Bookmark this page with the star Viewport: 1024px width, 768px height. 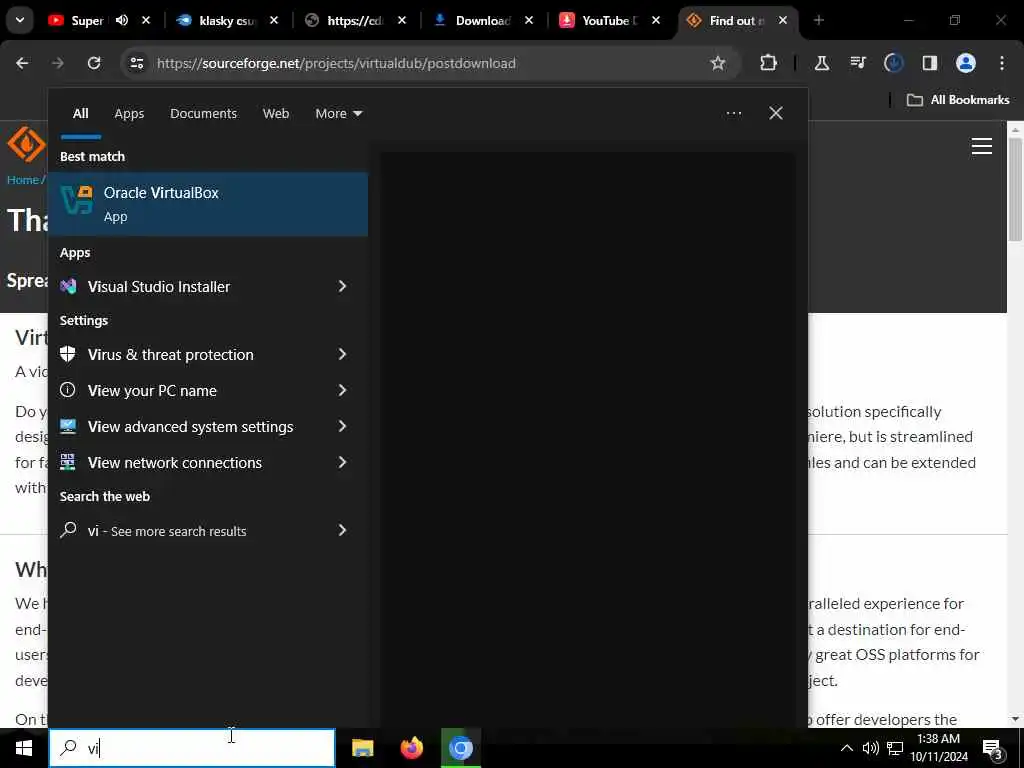pos(718,63)
